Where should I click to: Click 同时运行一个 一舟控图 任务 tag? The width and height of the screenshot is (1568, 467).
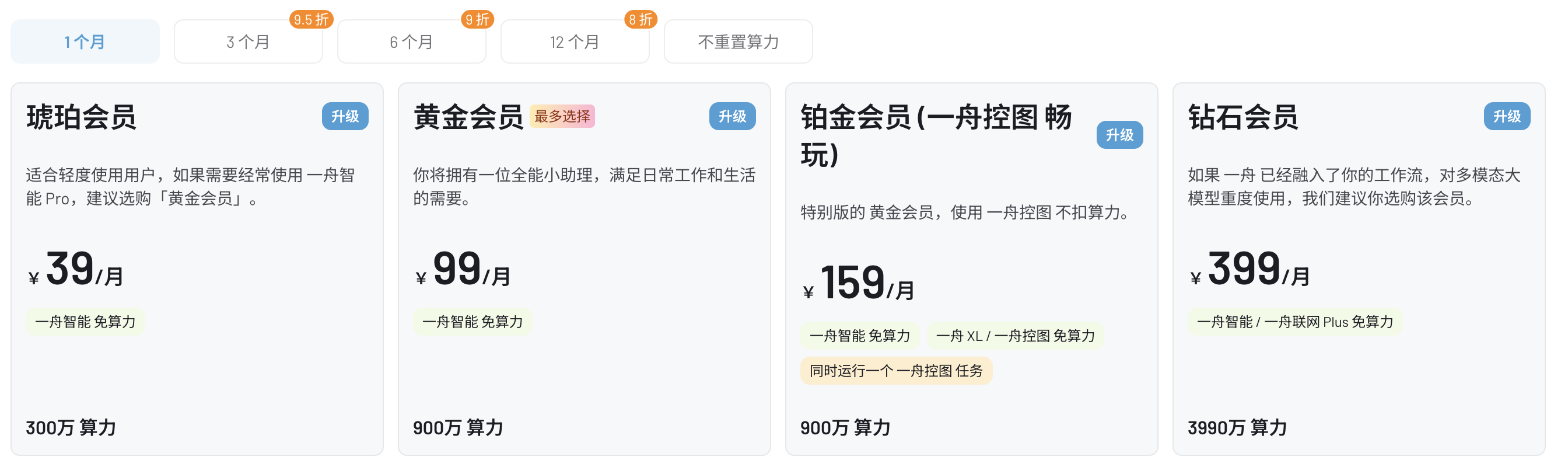896,371
